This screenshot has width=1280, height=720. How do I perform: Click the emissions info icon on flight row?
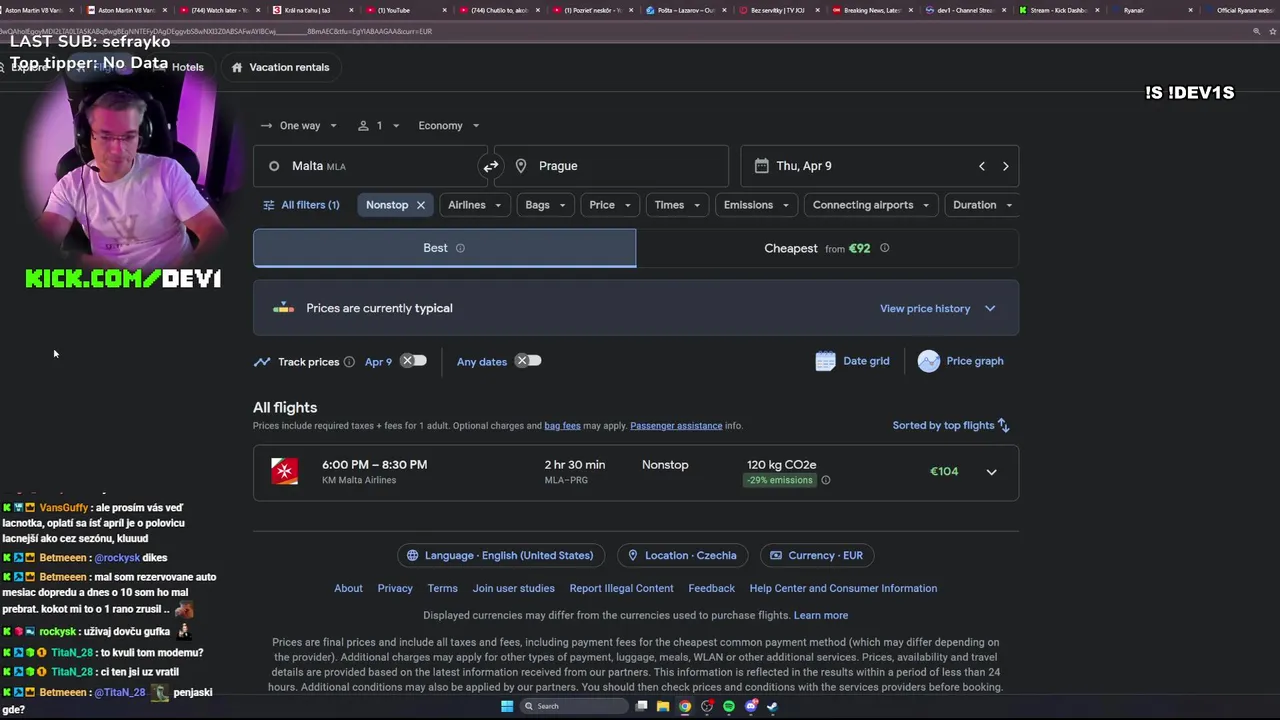(x=825, y=480)
